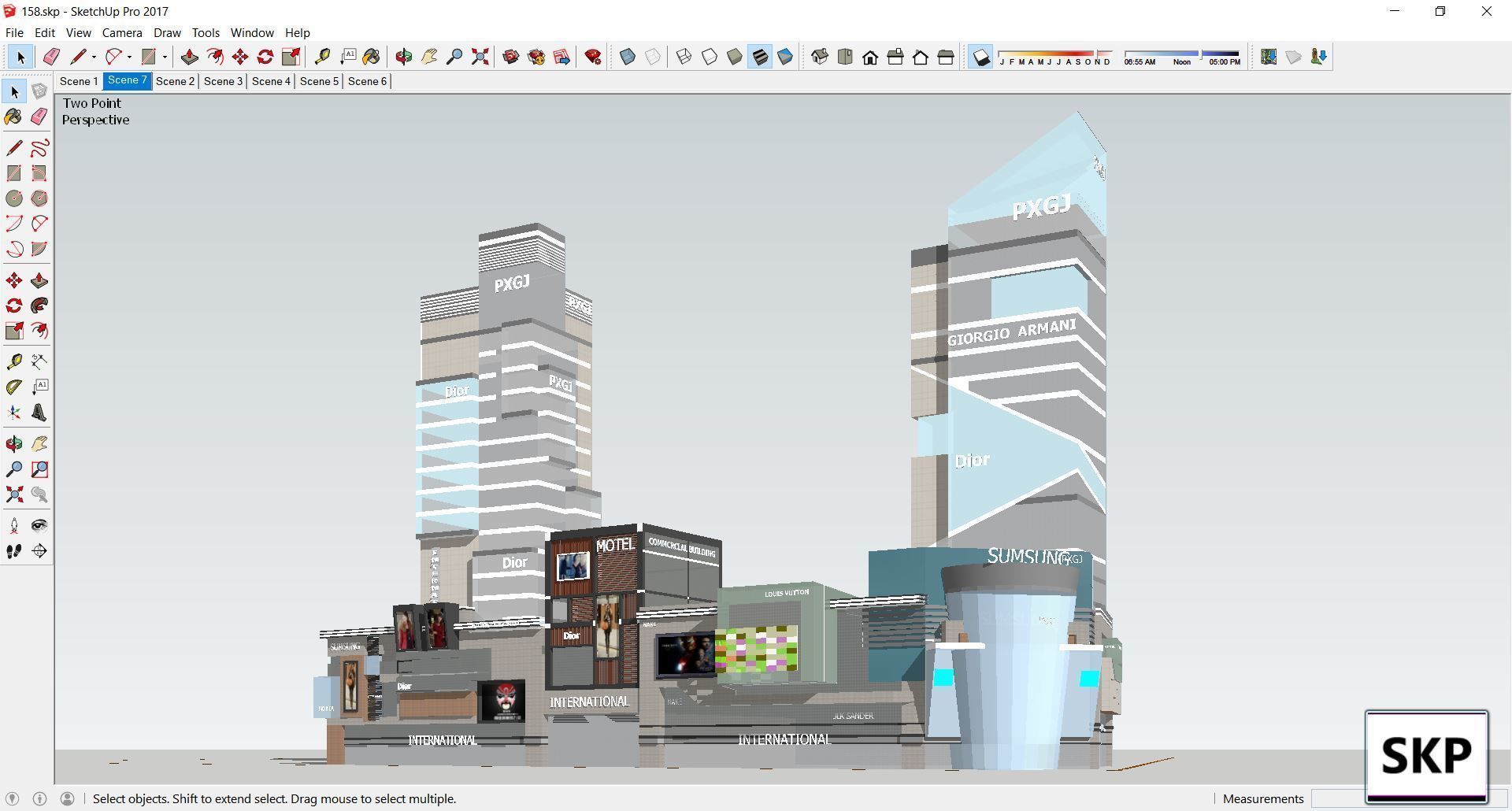Screen dimensions: 1512x811
Task: Click the Send to LayOut icon
Action: pyautogui.click(x=561, y=57)
